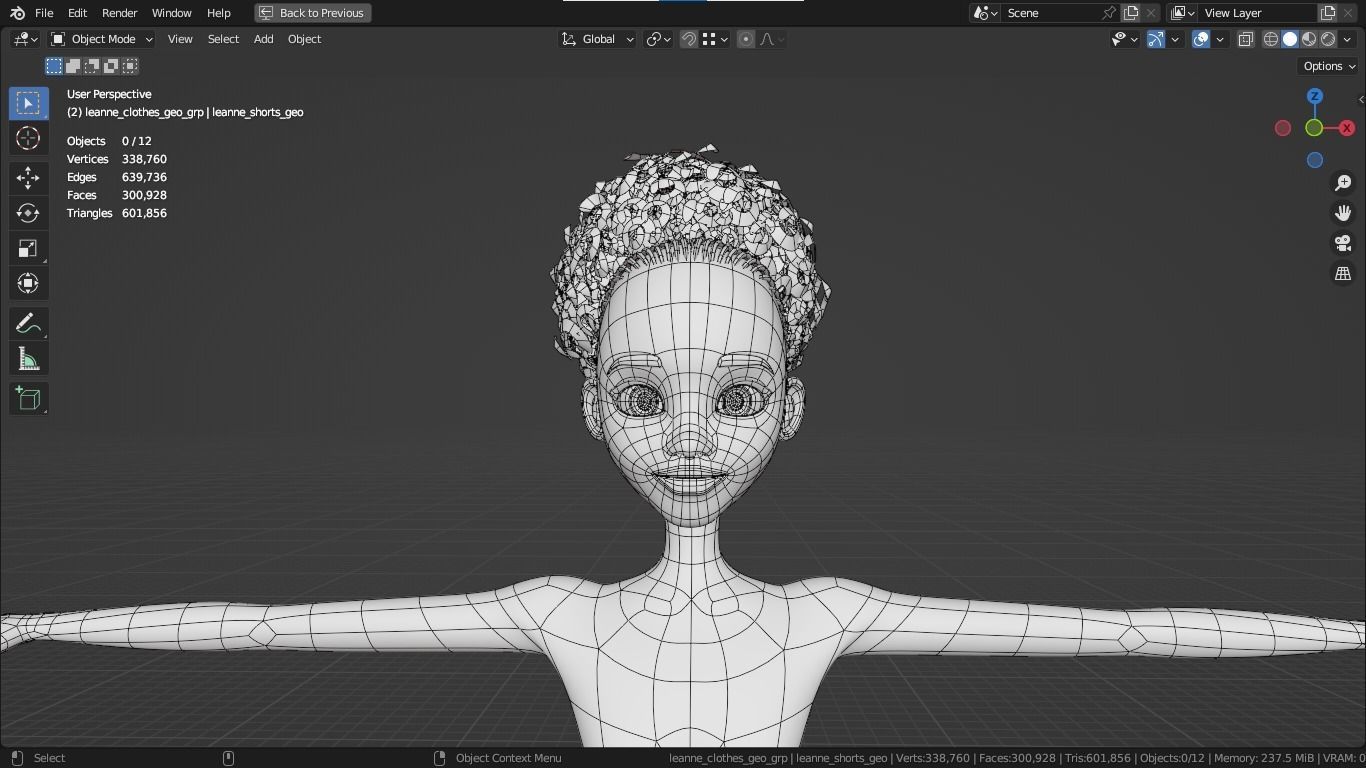Click the negative X axis gizmo circle
The height and width of the screenshot is (768, 1366).
(x=1283, y=128)
